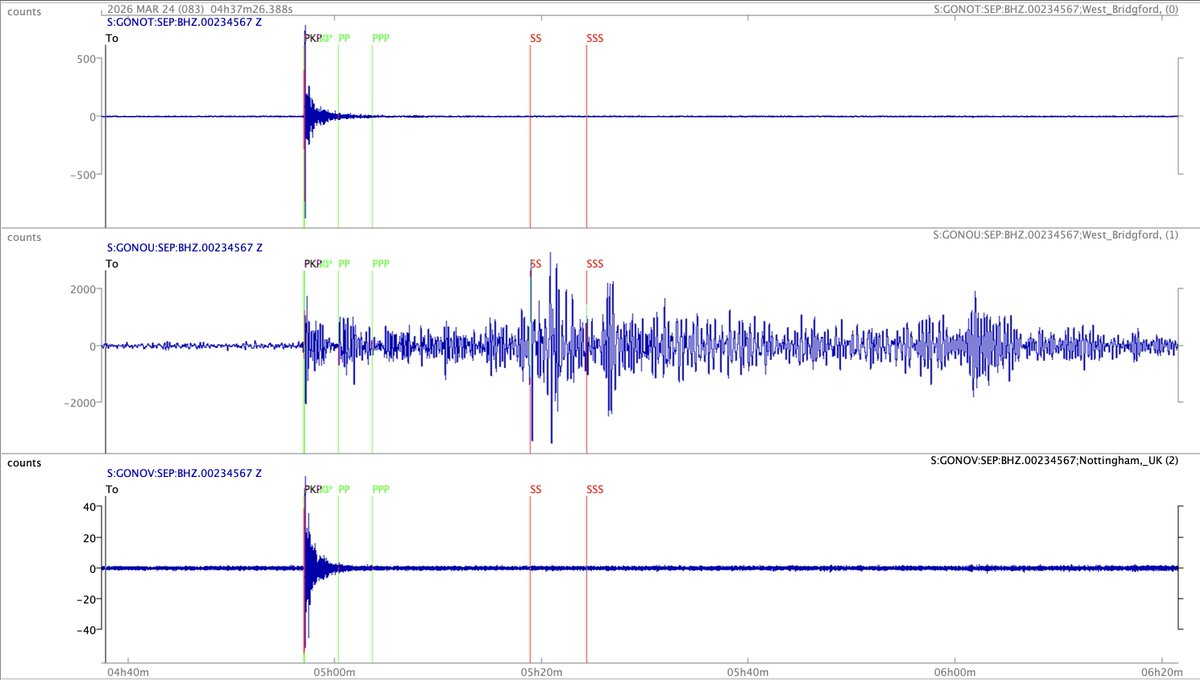
Task: Select SSS phase label in GONOU trace
Action: click(x=596, y=264)
